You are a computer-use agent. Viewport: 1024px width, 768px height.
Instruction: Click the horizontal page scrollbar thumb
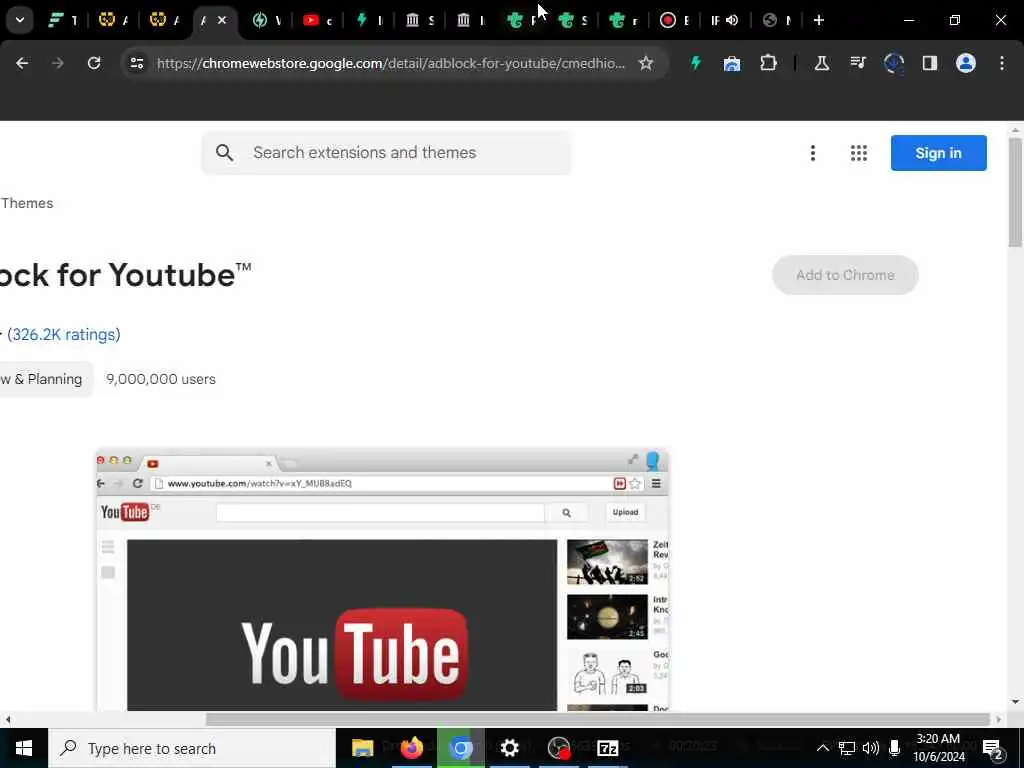(x=598, y=719)
